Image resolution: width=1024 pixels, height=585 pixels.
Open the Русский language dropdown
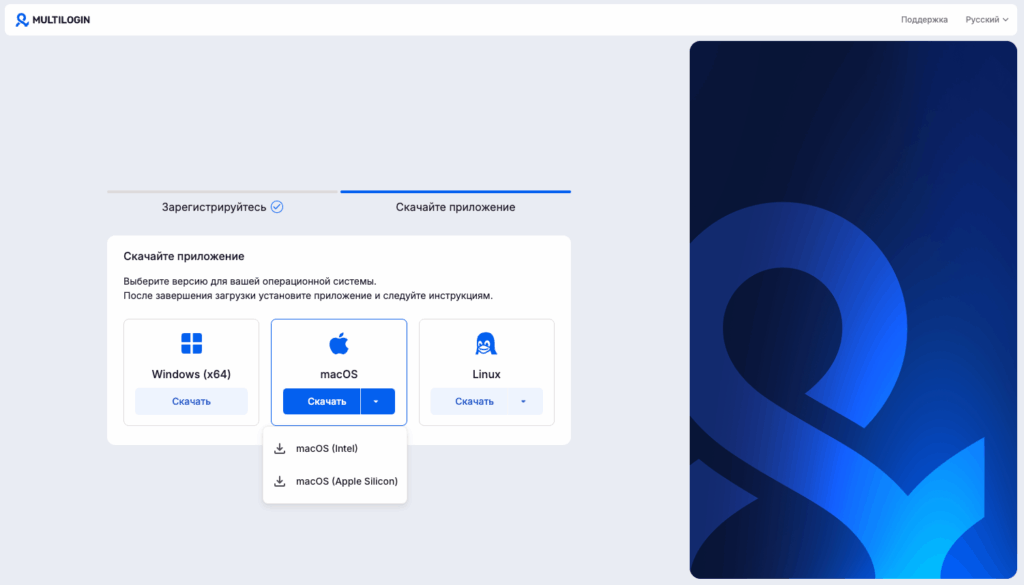[x=987, y=20]
